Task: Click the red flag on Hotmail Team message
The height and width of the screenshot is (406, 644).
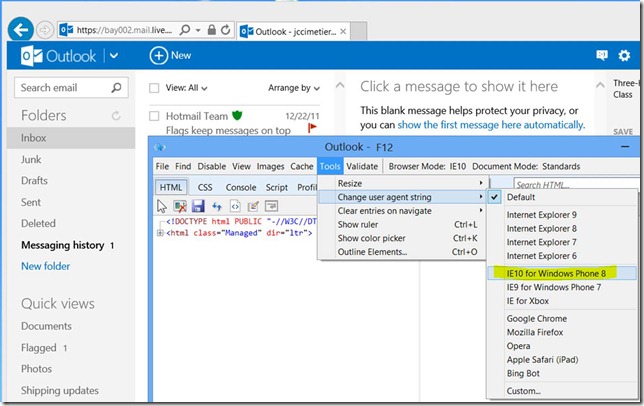Action: pos(312,128)
